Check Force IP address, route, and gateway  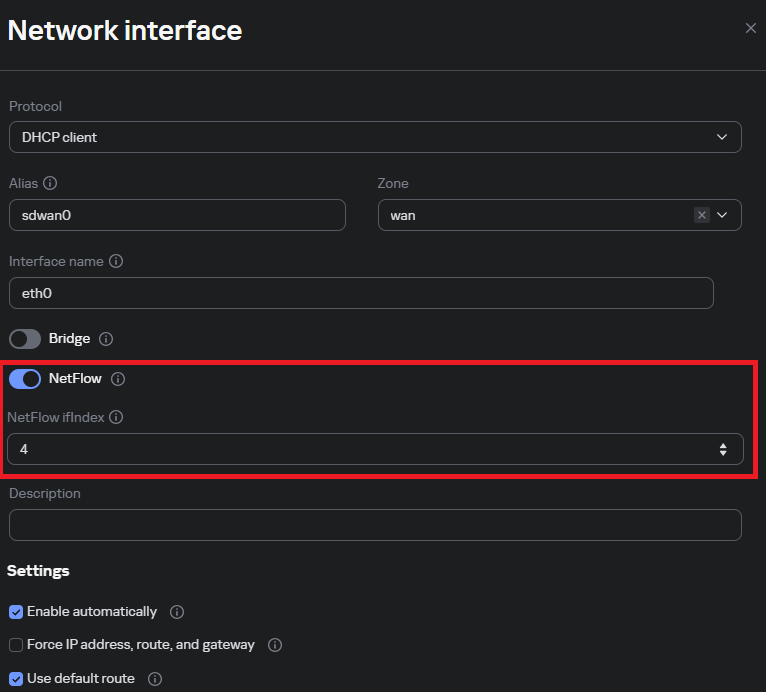pyautogui.click(x=16, y=645)
